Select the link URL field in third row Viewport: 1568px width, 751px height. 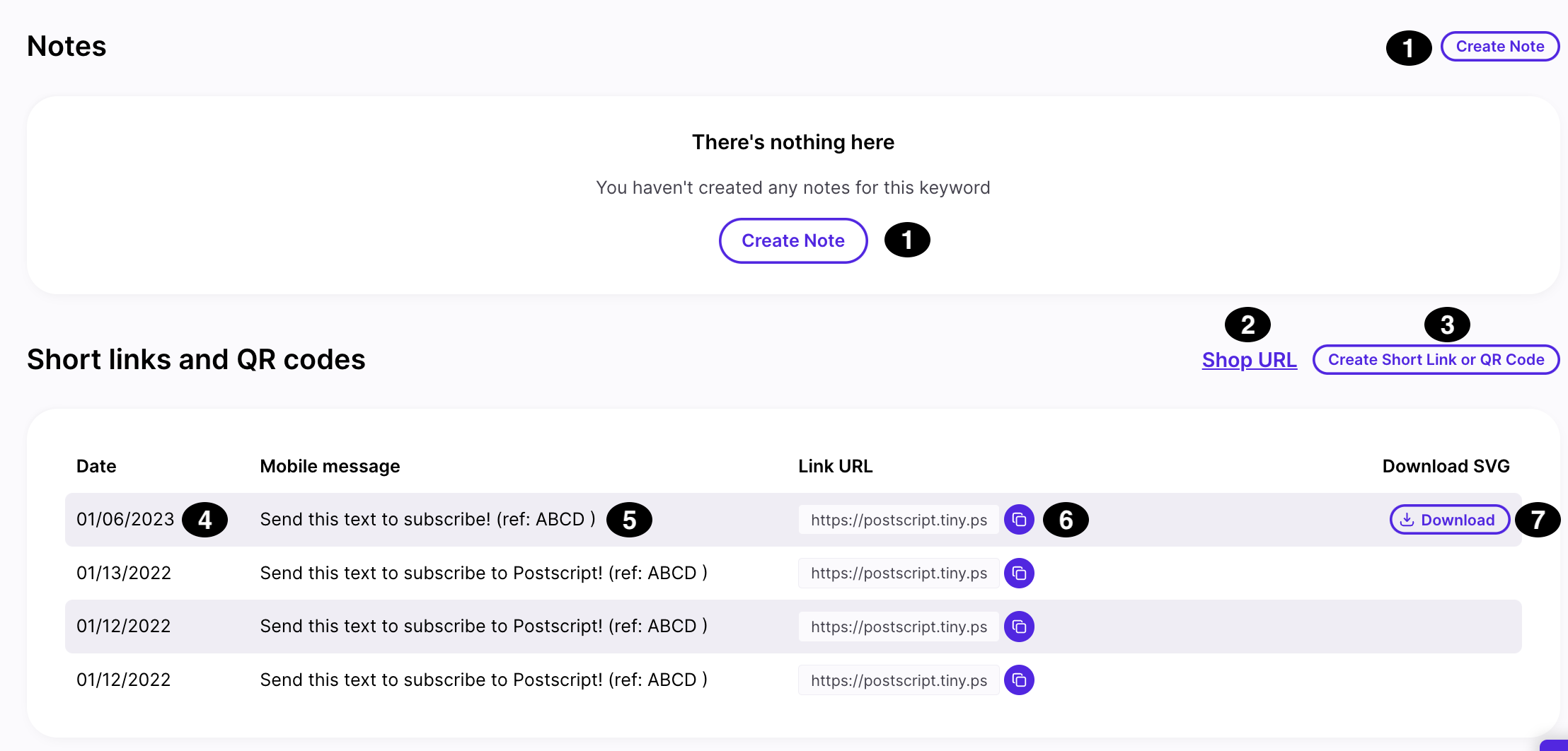pos(899,627)
